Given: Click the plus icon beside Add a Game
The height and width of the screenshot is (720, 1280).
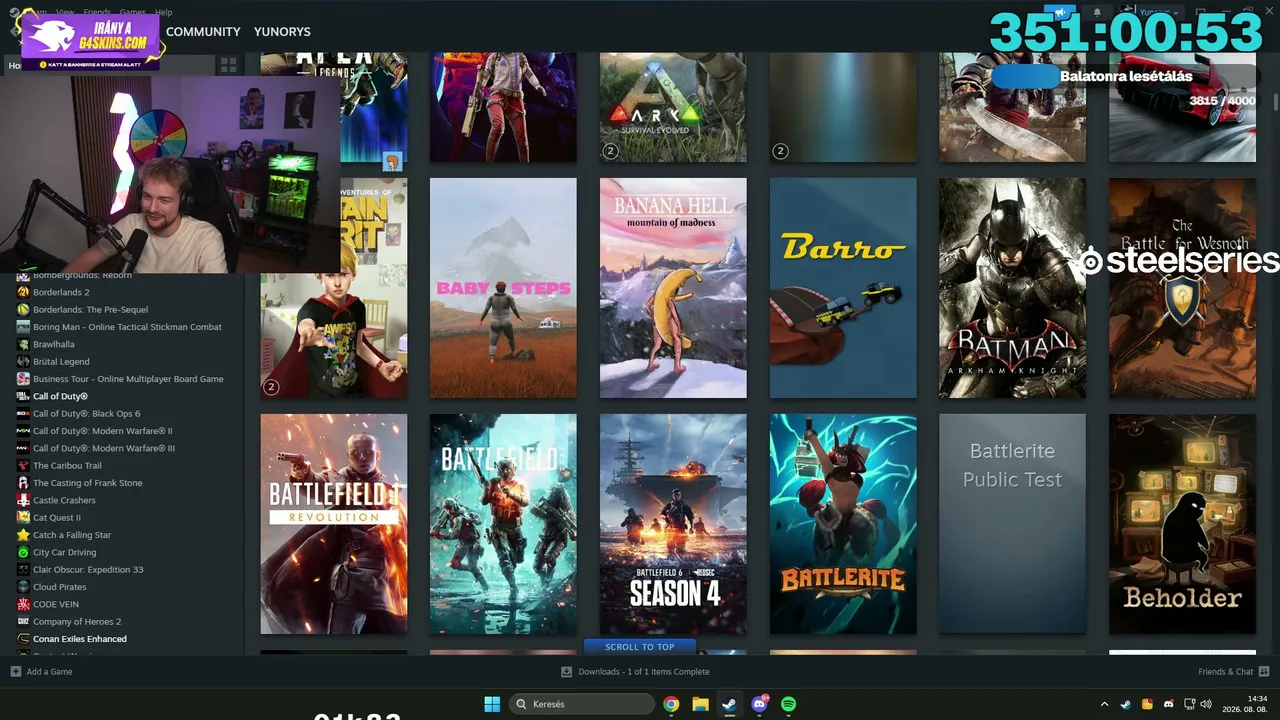Looking at the screenshot, I should tap(15, 671).
